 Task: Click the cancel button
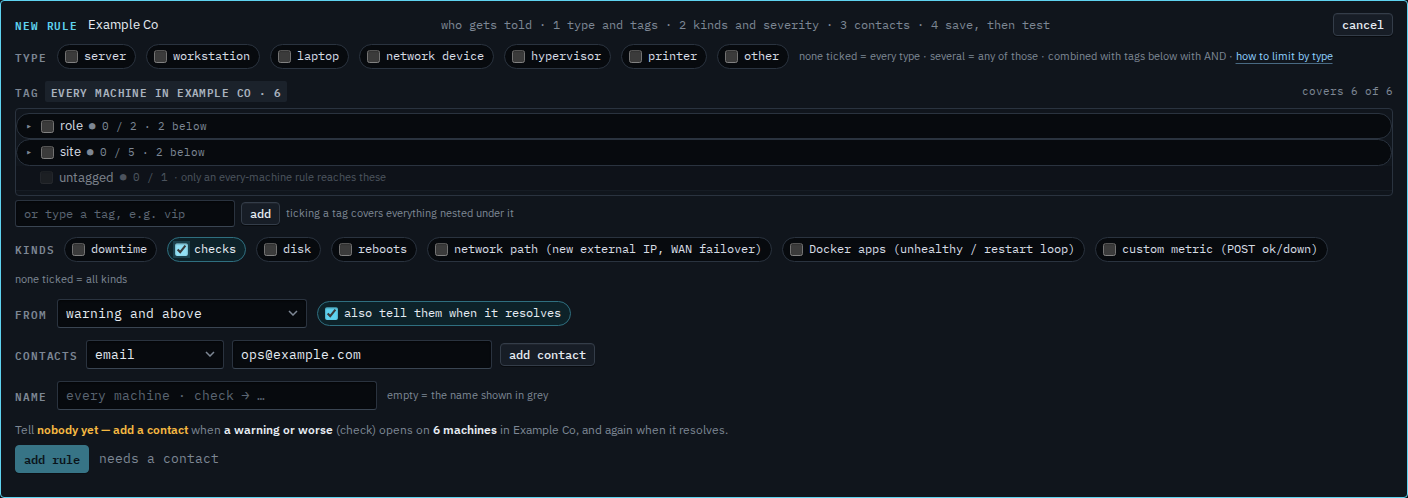pos(1362,25)
